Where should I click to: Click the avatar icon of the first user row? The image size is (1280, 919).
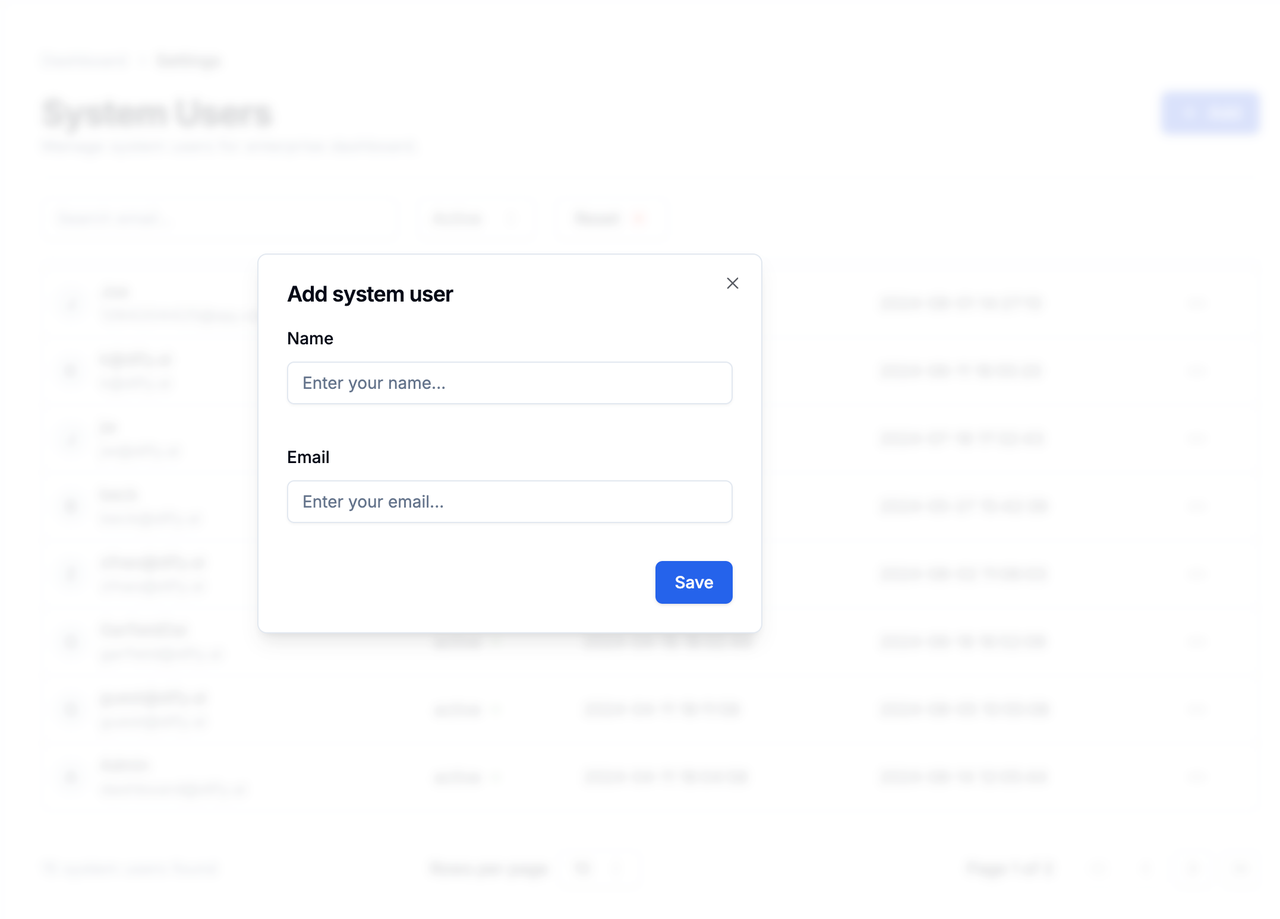(x=71, y=303)
